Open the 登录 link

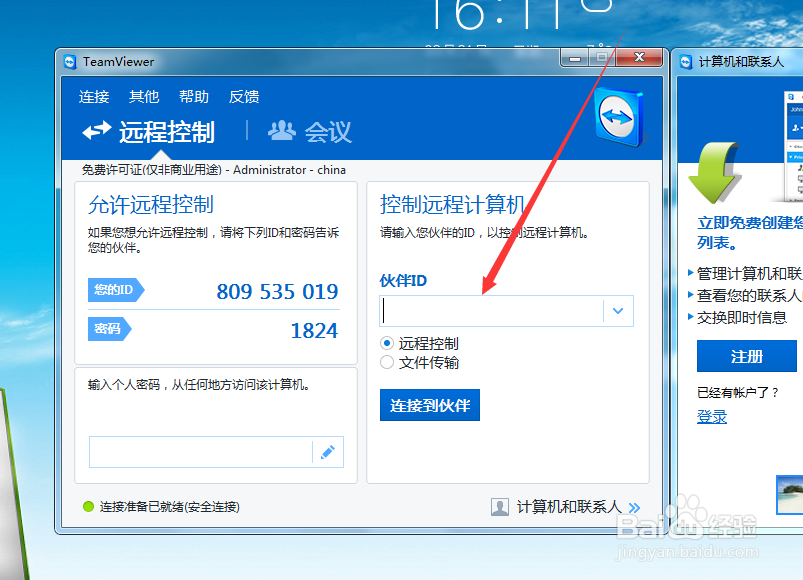(x=712, y=416)
